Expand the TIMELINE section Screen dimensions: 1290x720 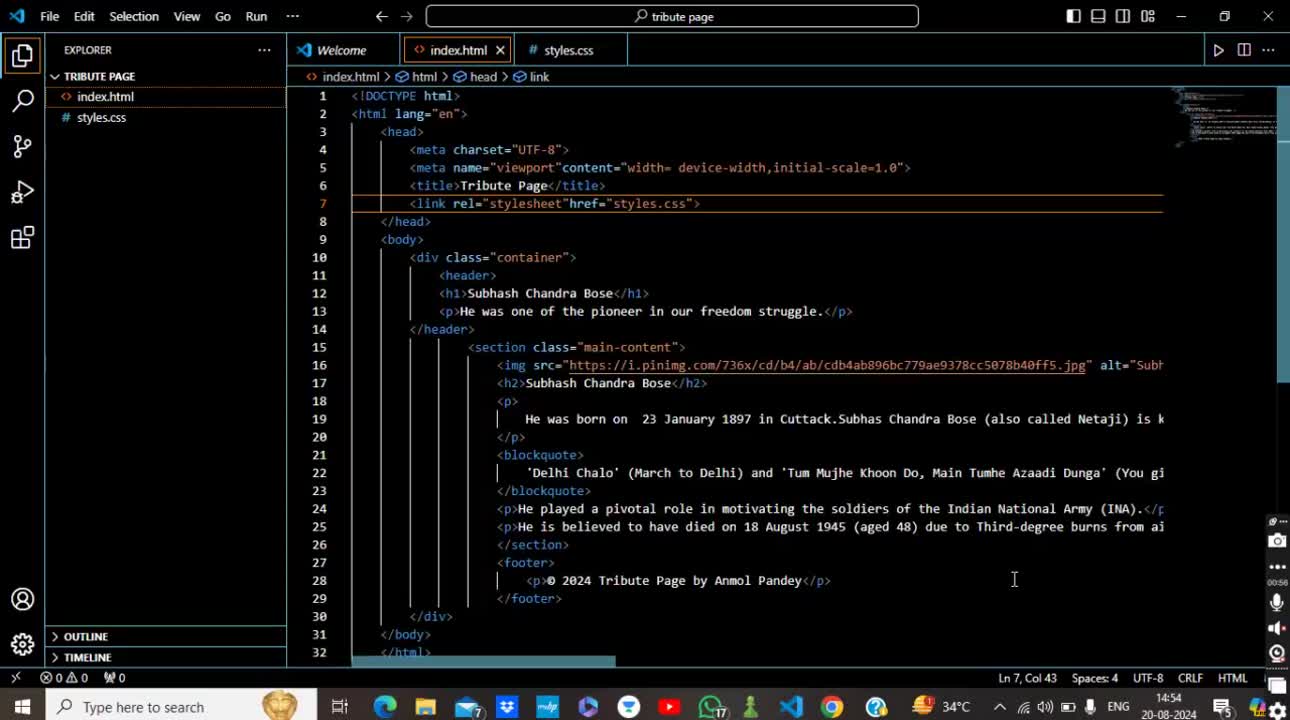(166, 657)
